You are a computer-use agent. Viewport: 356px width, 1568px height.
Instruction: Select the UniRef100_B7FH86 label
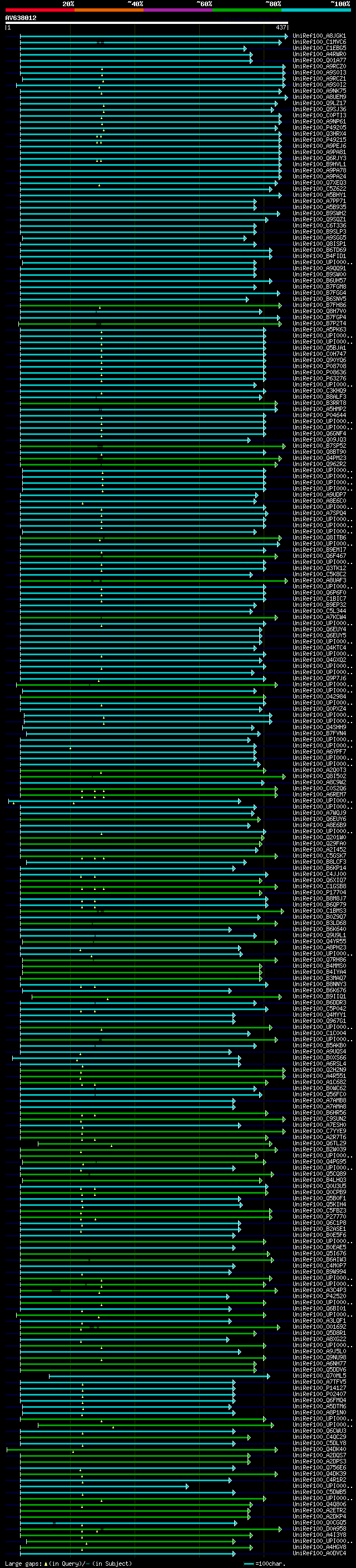coord(319,305)
